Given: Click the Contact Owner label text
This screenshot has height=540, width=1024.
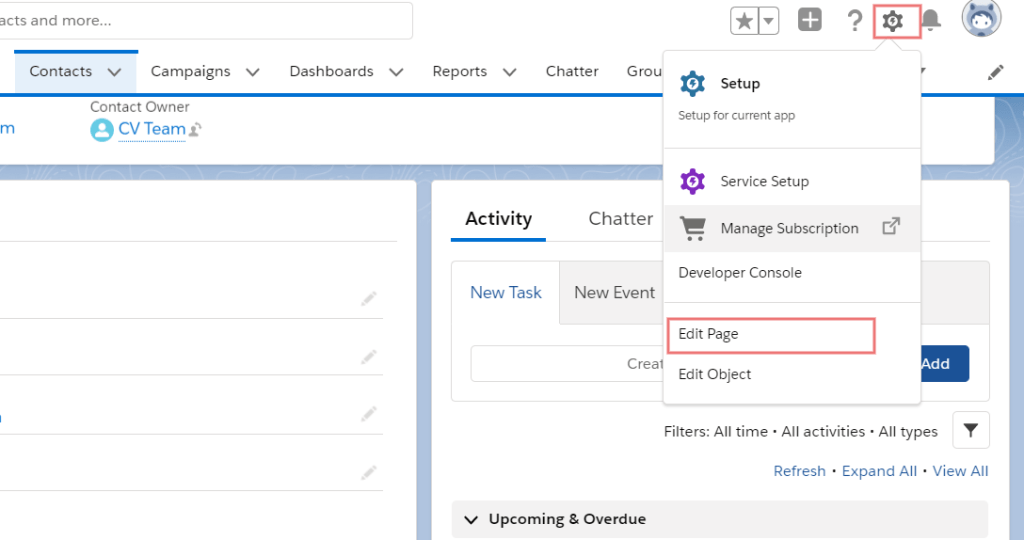Looking at the screenshot, I should coord(140,107).
